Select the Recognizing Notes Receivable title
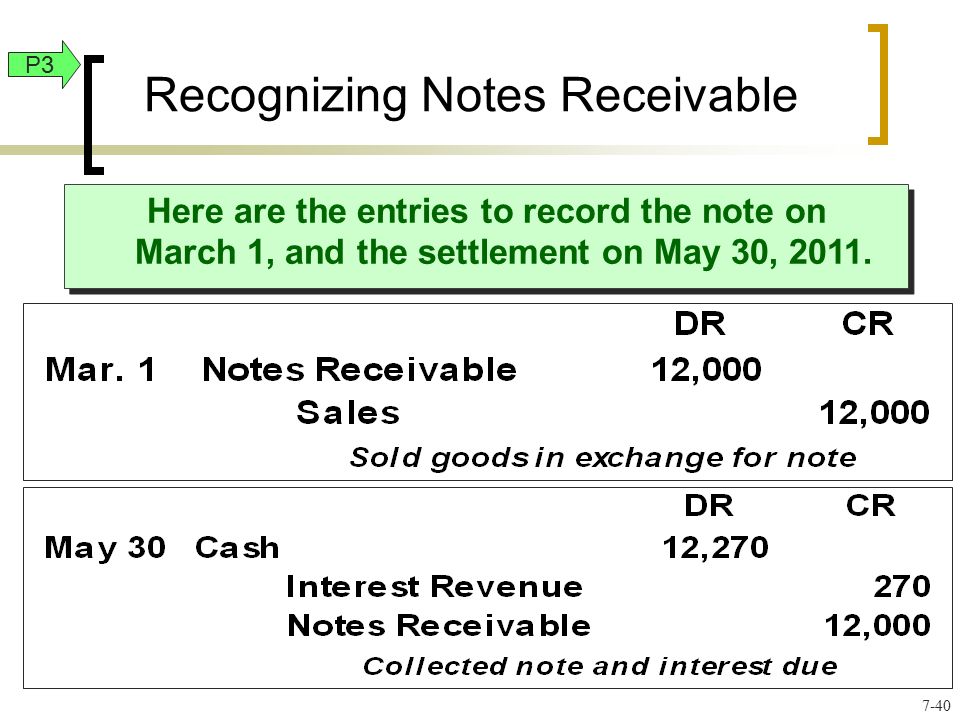Viewport: 960px width, 720px height. [471, 95]
